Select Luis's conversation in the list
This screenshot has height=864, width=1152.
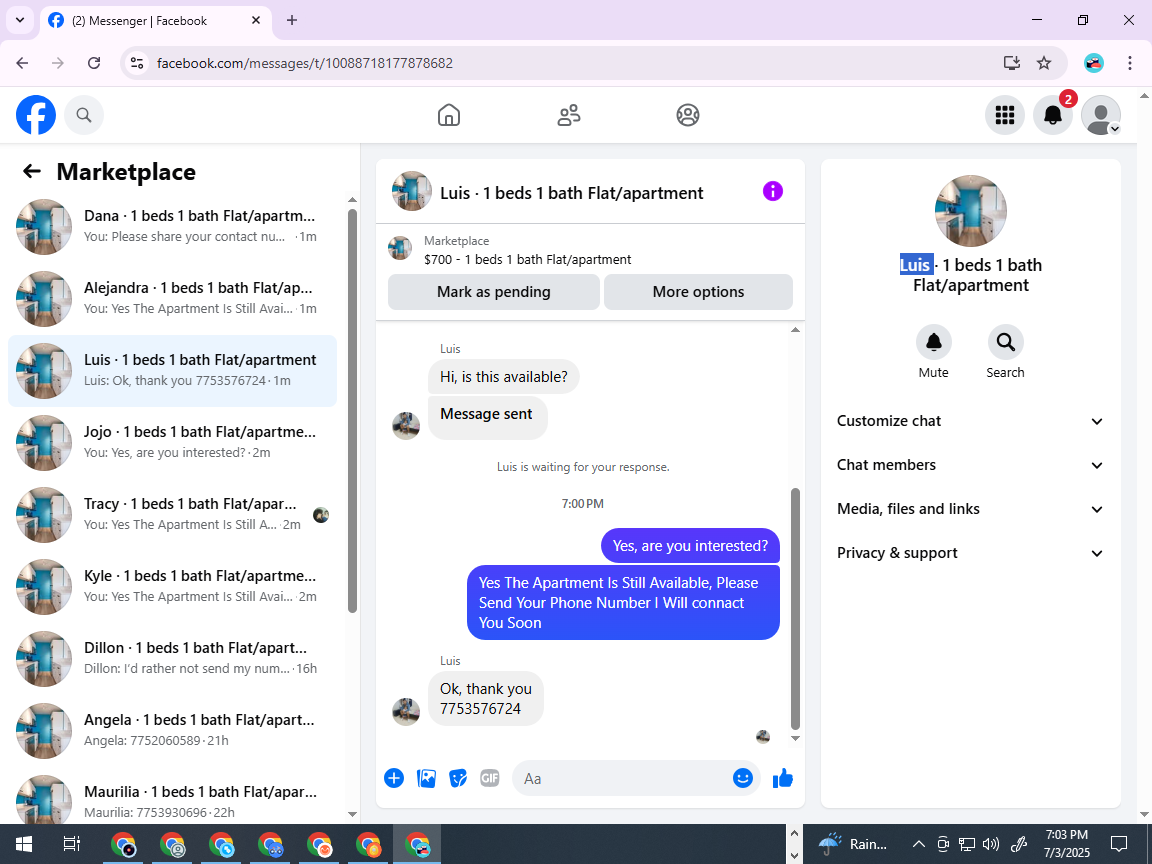172,371
